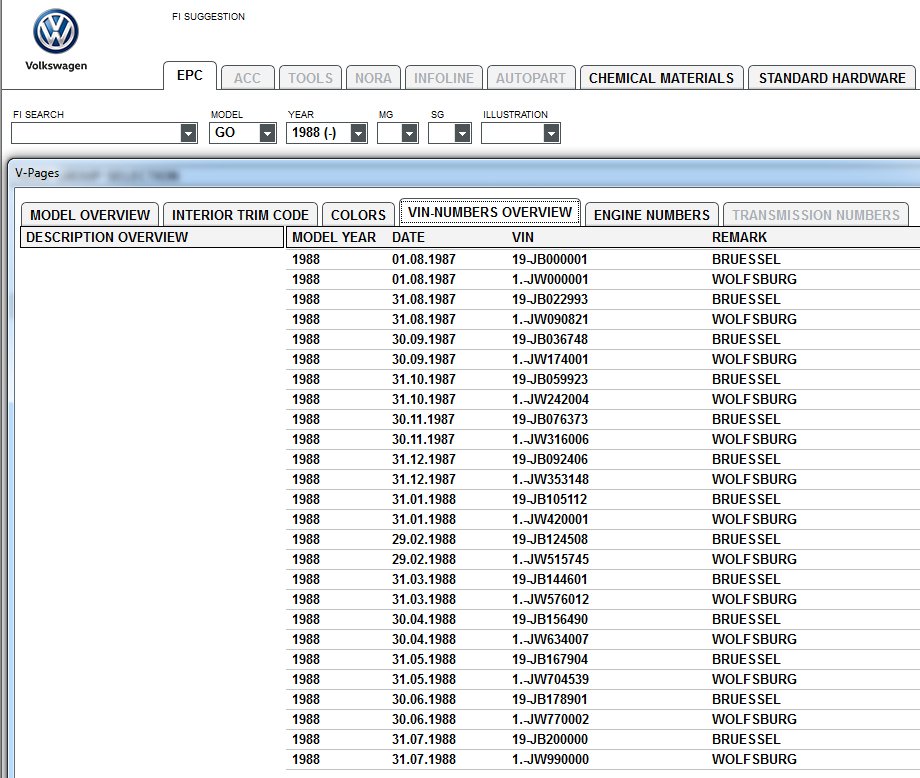Open the YEAR dropdown showing 1988
This screenshot has width=920, height=778.
point(358,133)
